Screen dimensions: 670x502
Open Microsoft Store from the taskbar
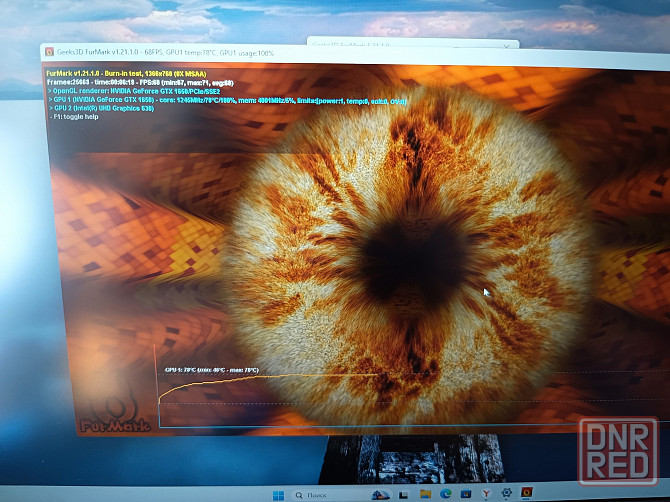click(466, 494)
